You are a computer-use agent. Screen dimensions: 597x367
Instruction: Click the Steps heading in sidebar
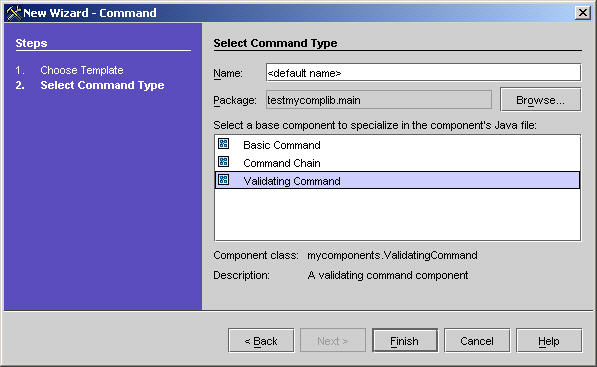click(31, 43)
